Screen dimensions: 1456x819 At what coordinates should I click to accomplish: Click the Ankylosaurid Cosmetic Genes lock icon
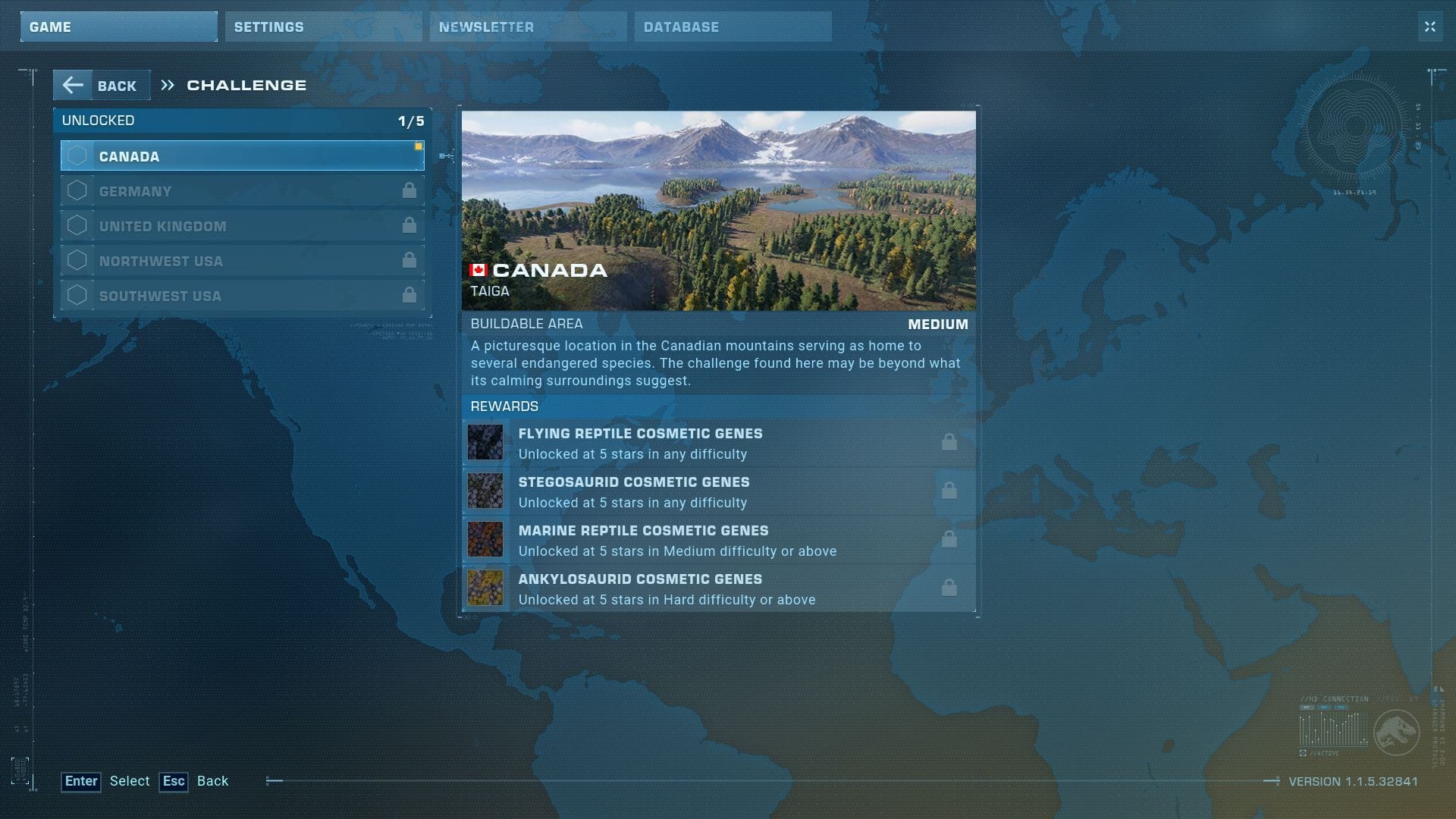coord(949,588)
